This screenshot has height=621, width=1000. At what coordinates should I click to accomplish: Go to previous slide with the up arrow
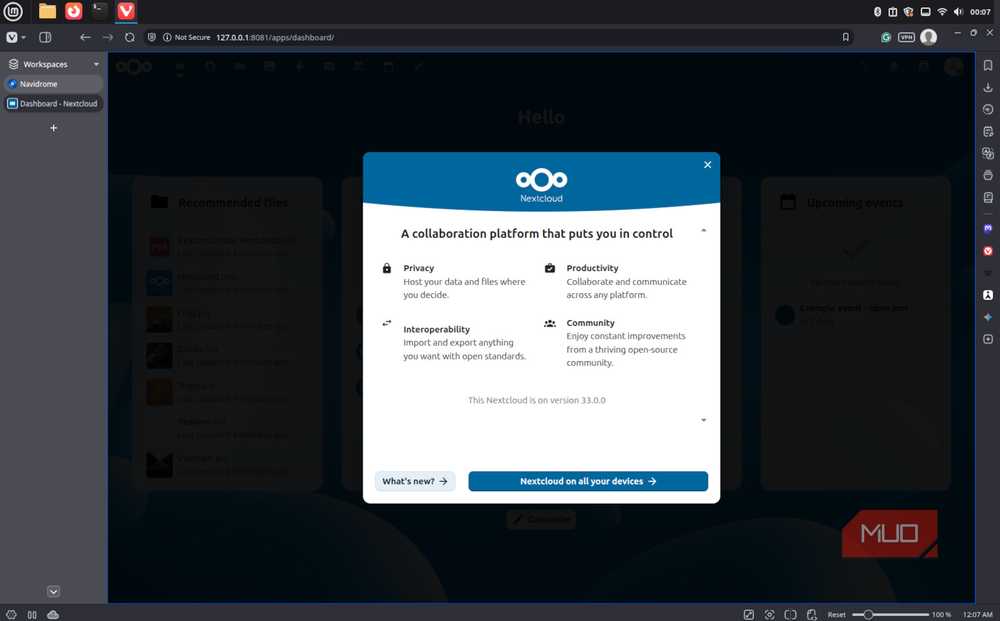[x=703, y=230]
